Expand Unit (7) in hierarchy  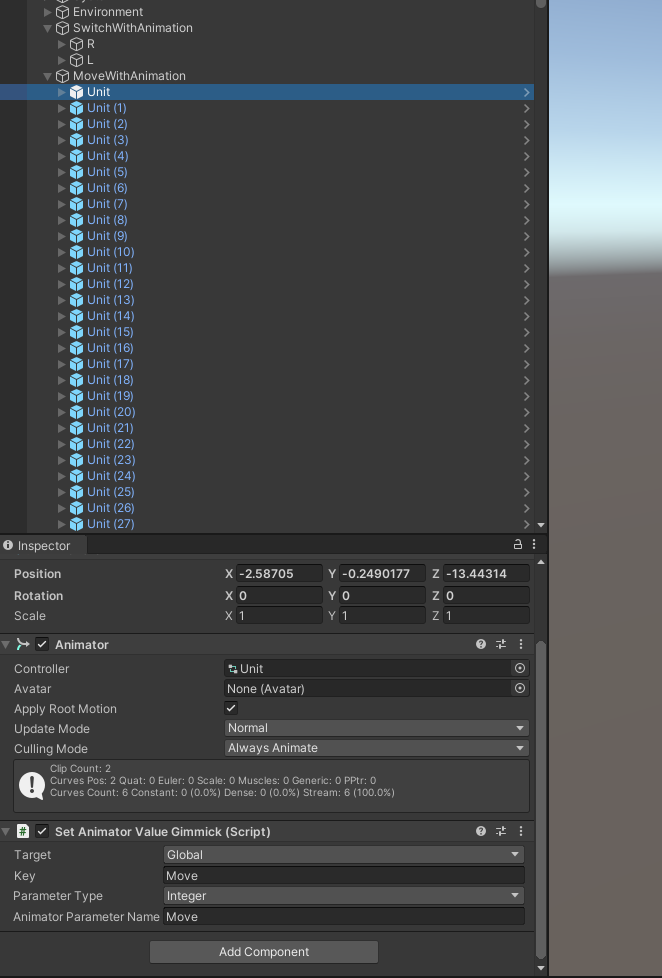tap(61, 204)
